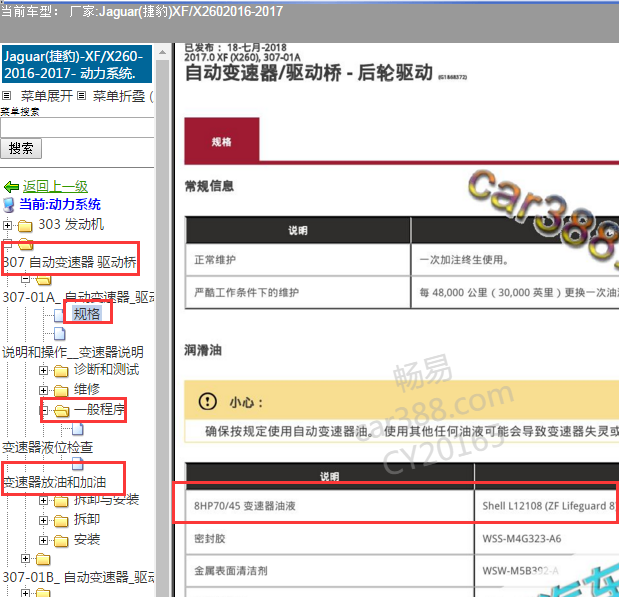
Task: Click document icon above 变速器放油和加油
Action: pos(78,464)
